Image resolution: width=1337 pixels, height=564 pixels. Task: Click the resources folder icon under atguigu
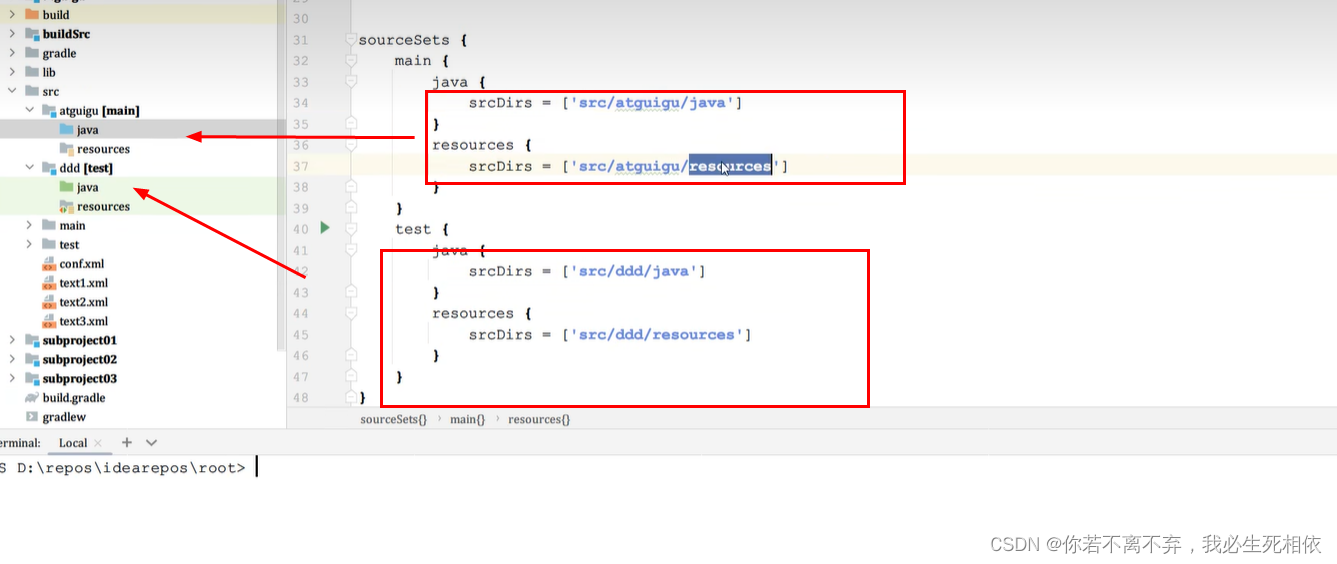click(x=66, y=149)
